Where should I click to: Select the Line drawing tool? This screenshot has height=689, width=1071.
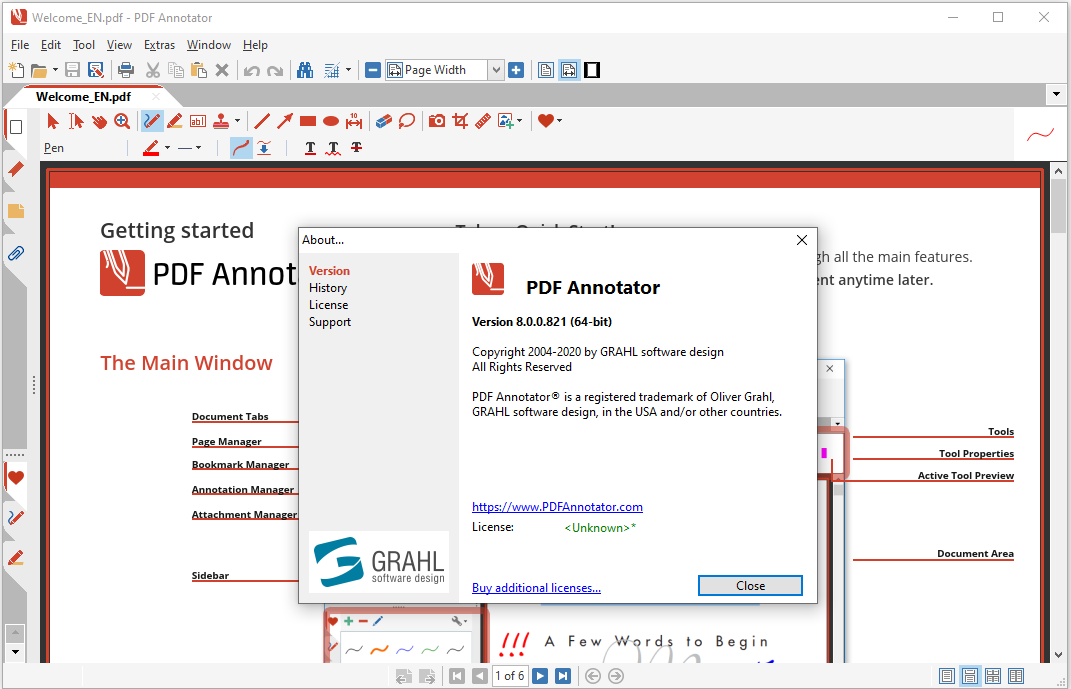point(262,122)
